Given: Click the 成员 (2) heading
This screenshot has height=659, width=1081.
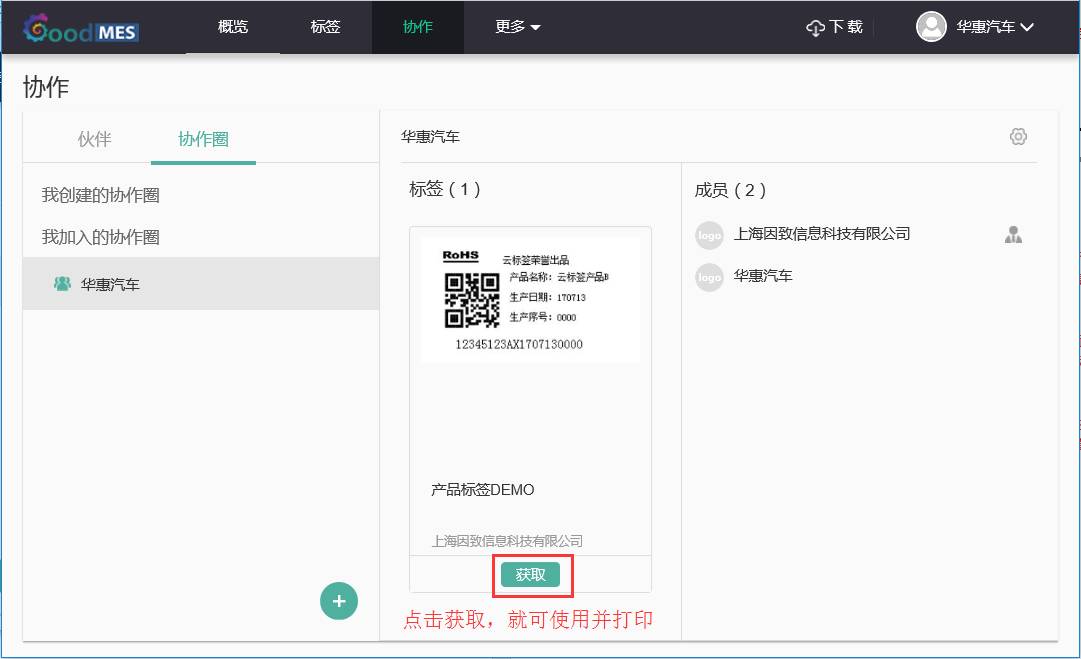Looking at the screenshot, I should tap(730, 190).
